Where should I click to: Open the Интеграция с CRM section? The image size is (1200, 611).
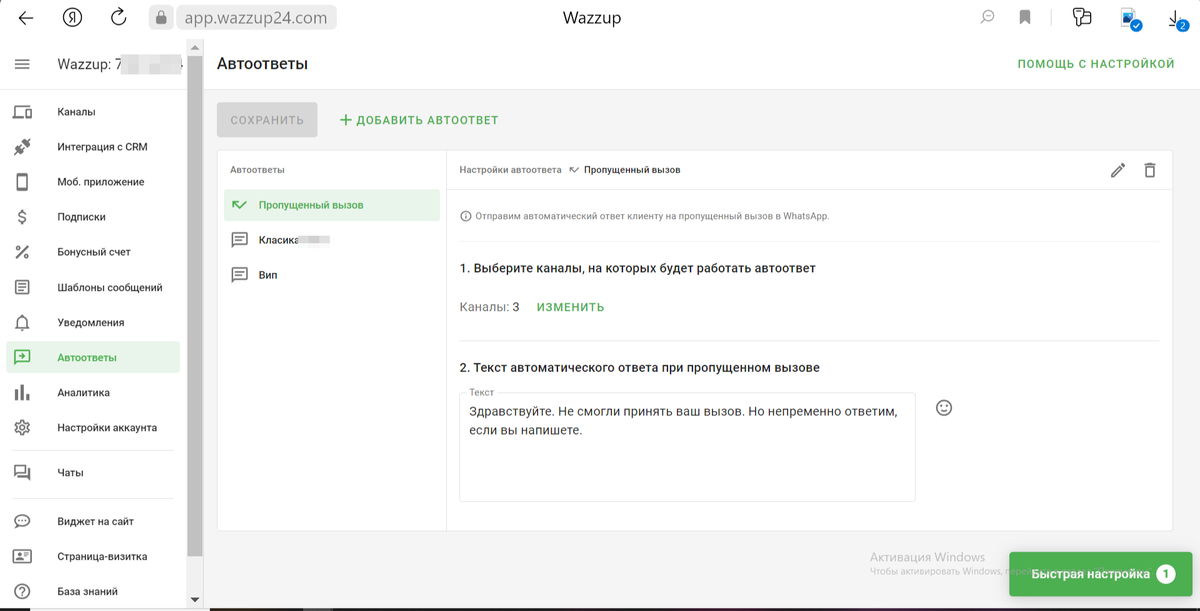pyautogui.click(x=22, y=146)
